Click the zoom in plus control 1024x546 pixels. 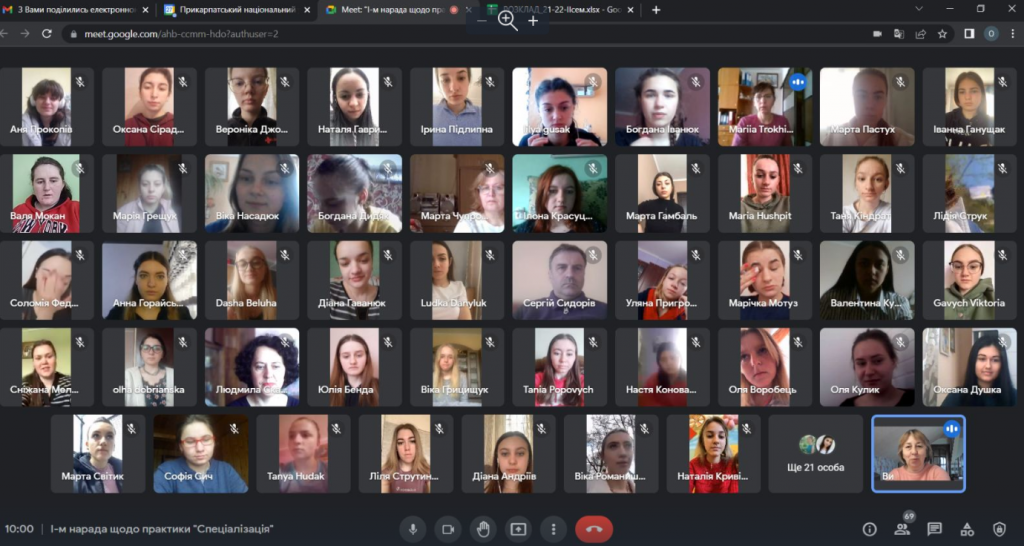click(x=533, y=21)
